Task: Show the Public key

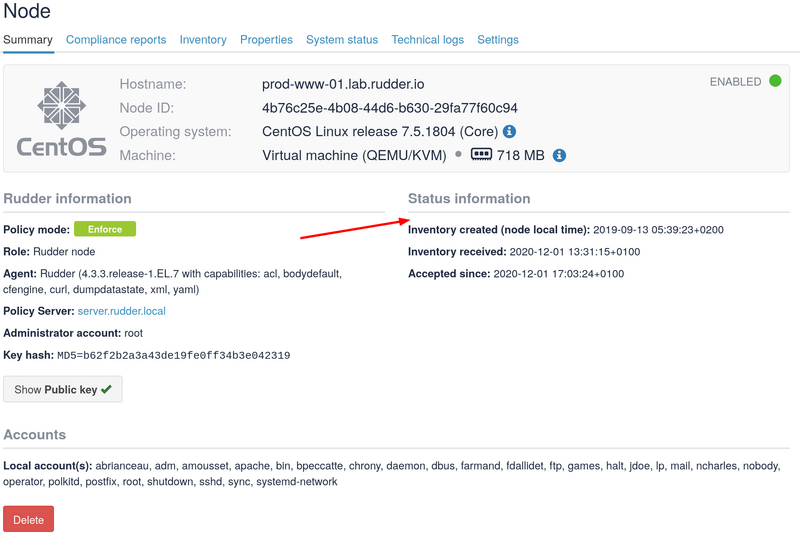Action: [x=63, y=389]
